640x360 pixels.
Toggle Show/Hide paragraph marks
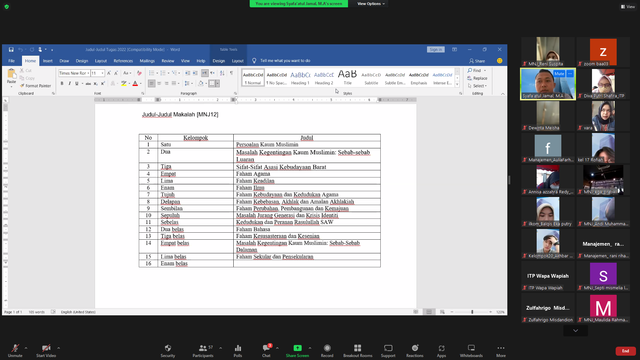[231, 73]
